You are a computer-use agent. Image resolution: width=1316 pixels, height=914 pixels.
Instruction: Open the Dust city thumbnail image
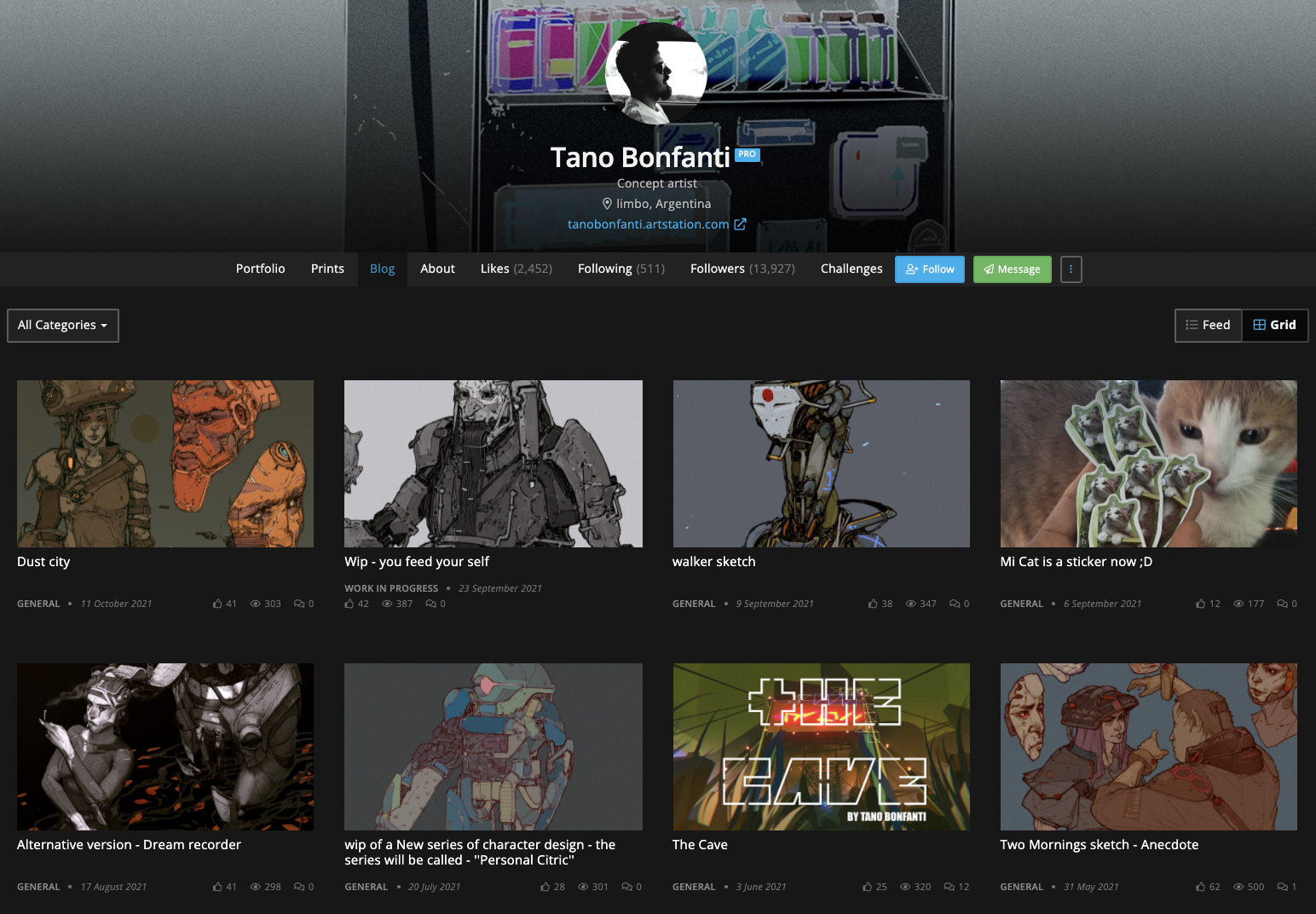[165, 464]
